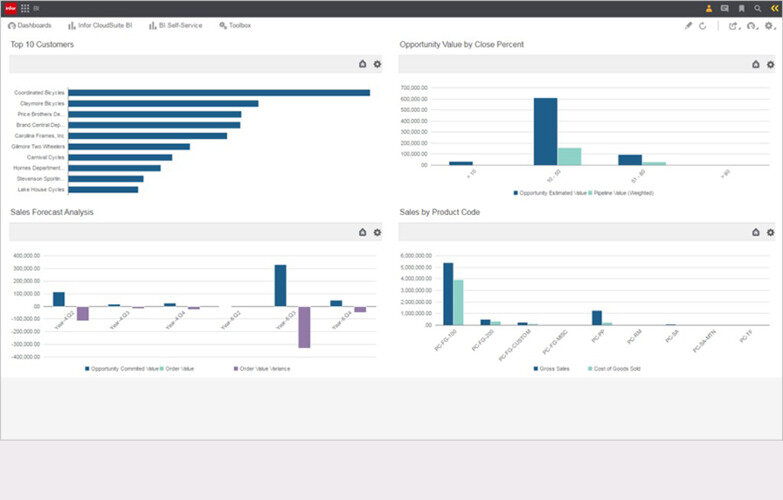Open the dashboard settings gear dropdown

pyautogui.click(x=770, y=25)
